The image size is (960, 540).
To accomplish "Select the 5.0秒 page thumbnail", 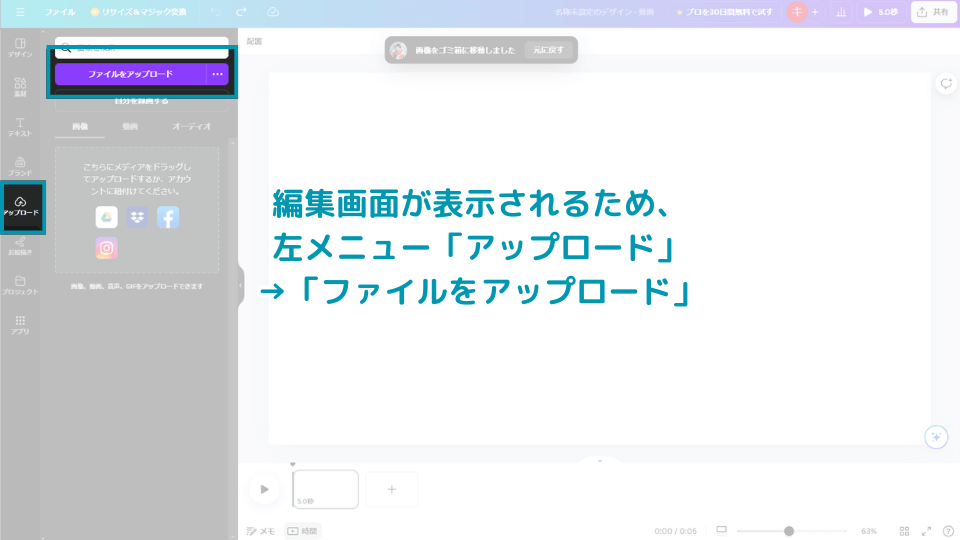I will (326, 489).
